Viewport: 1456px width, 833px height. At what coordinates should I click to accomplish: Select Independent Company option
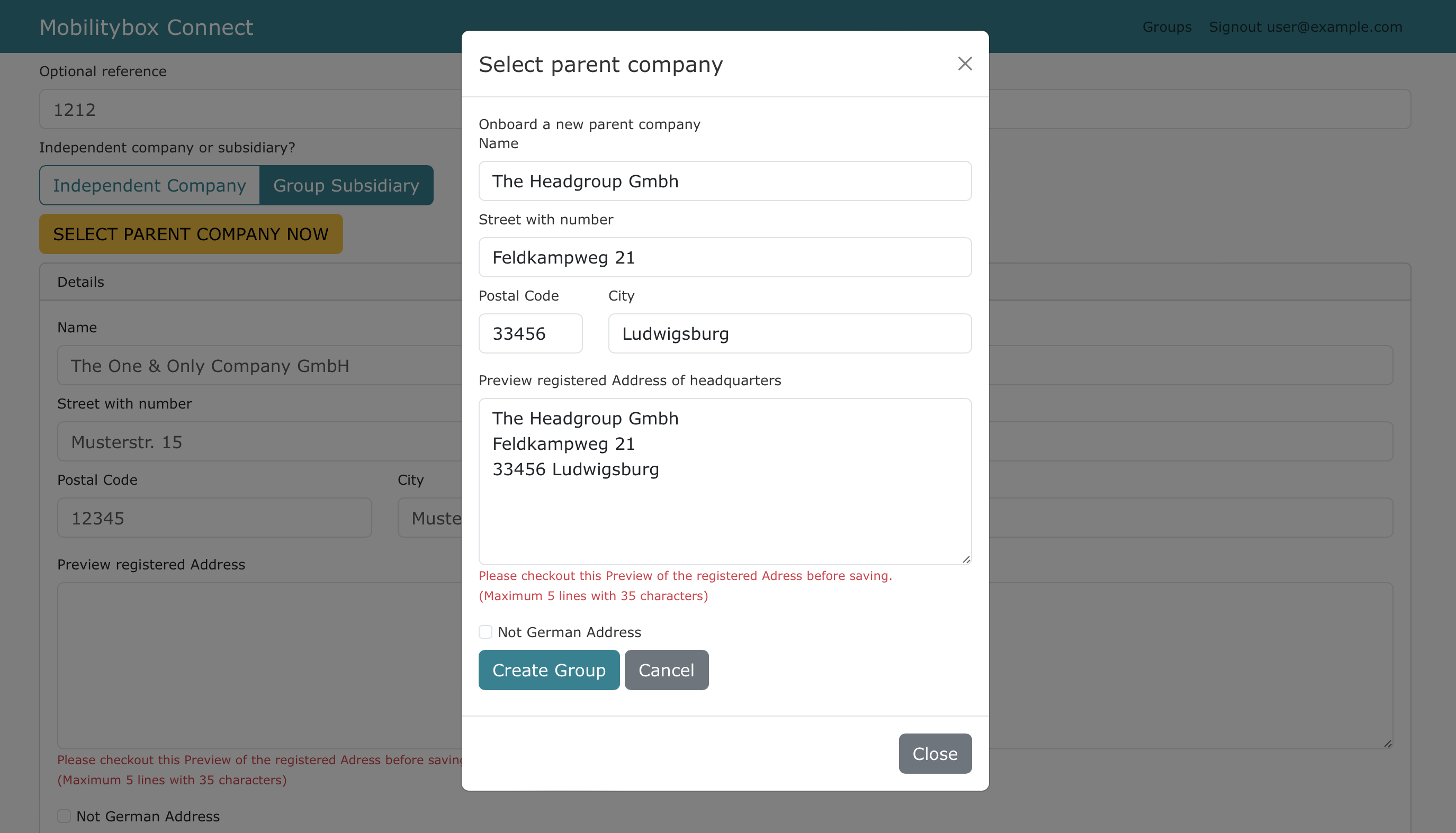pyautogui.click(x=149, y=185)
